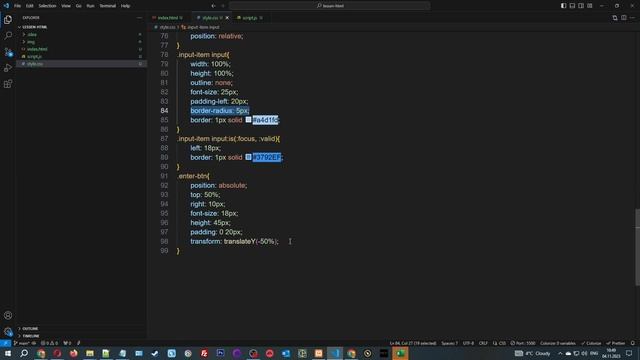Toggle the Panel layout button
The image size is (640, 360).
(572, 6)
